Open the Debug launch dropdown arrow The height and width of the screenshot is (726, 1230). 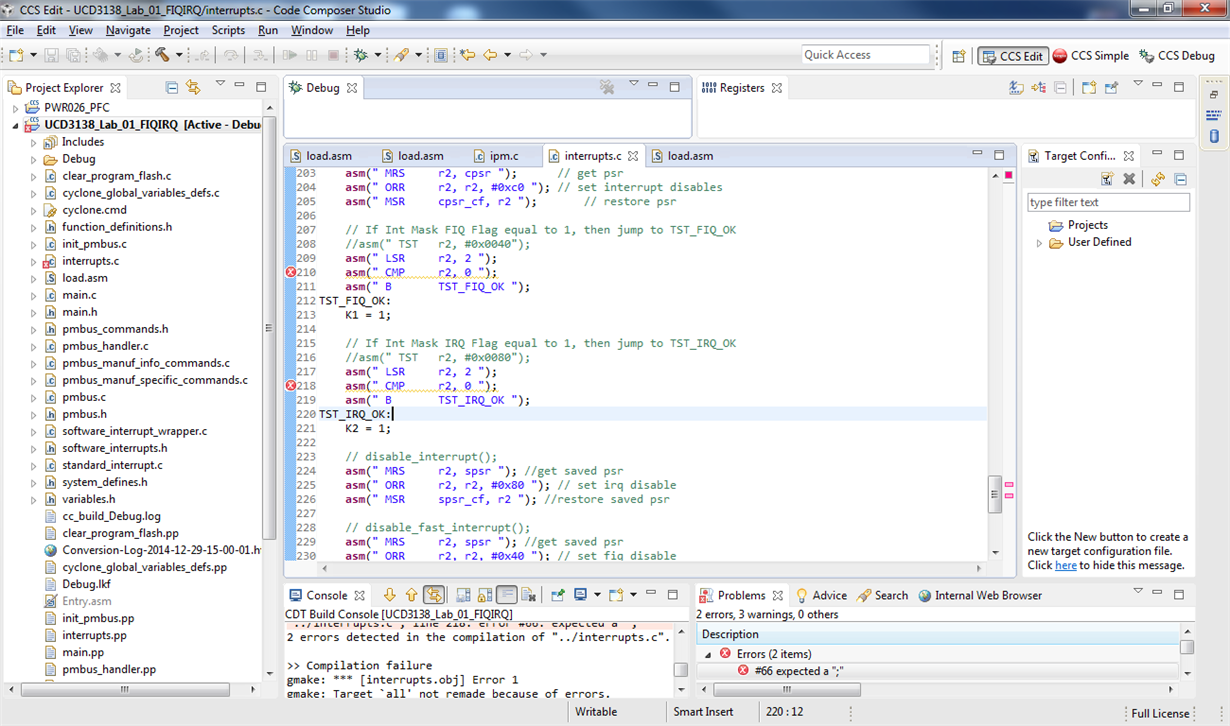(378, 55)
